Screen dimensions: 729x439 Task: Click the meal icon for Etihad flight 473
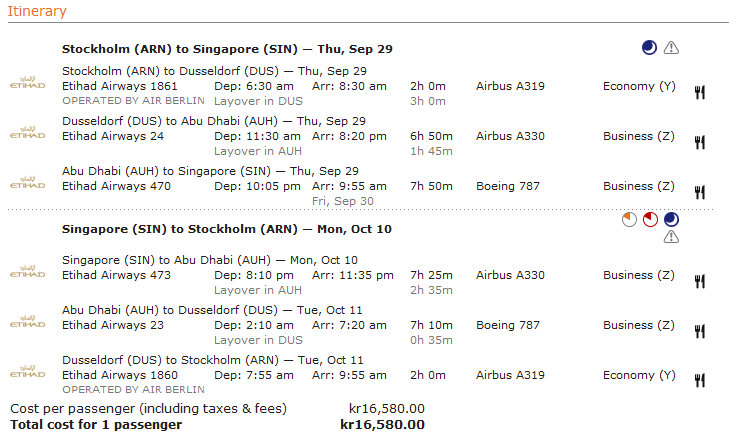click(x=700, y=281)
